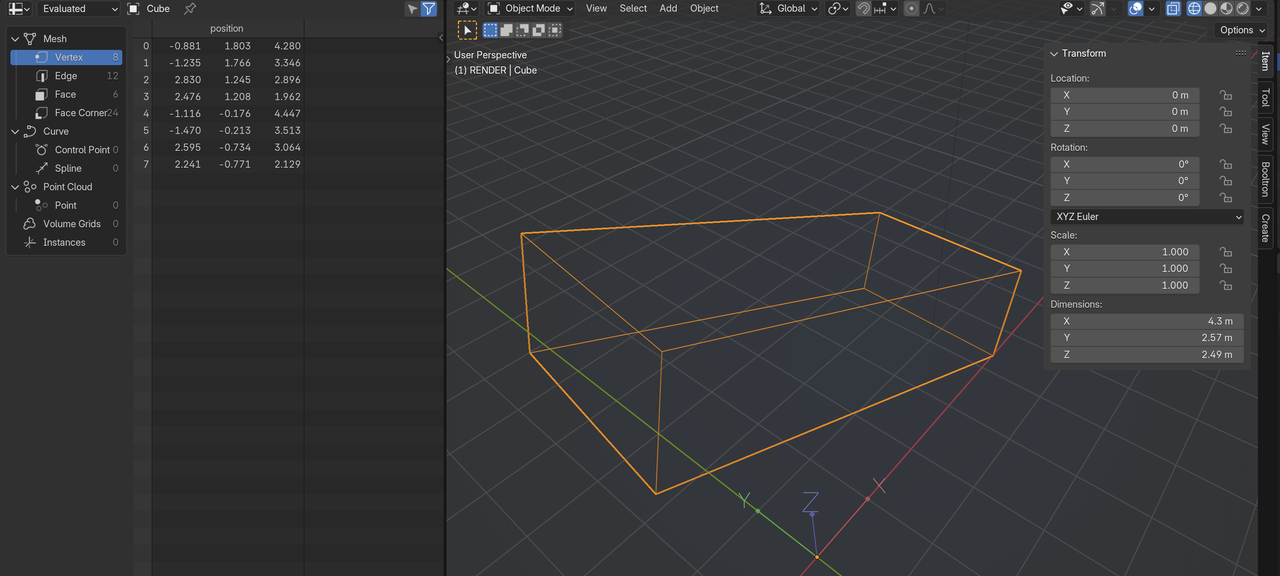Viewport: 1280px width, 576px height.
Task: Switch to rendered viewport shading
Action: [x=1242, y=8]
